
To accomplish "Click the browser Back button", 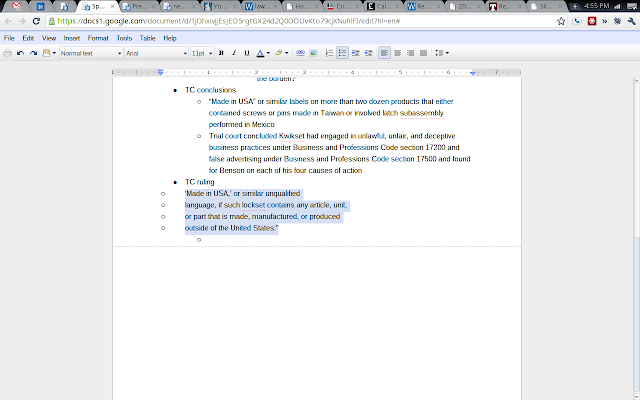I will (9, 21).
